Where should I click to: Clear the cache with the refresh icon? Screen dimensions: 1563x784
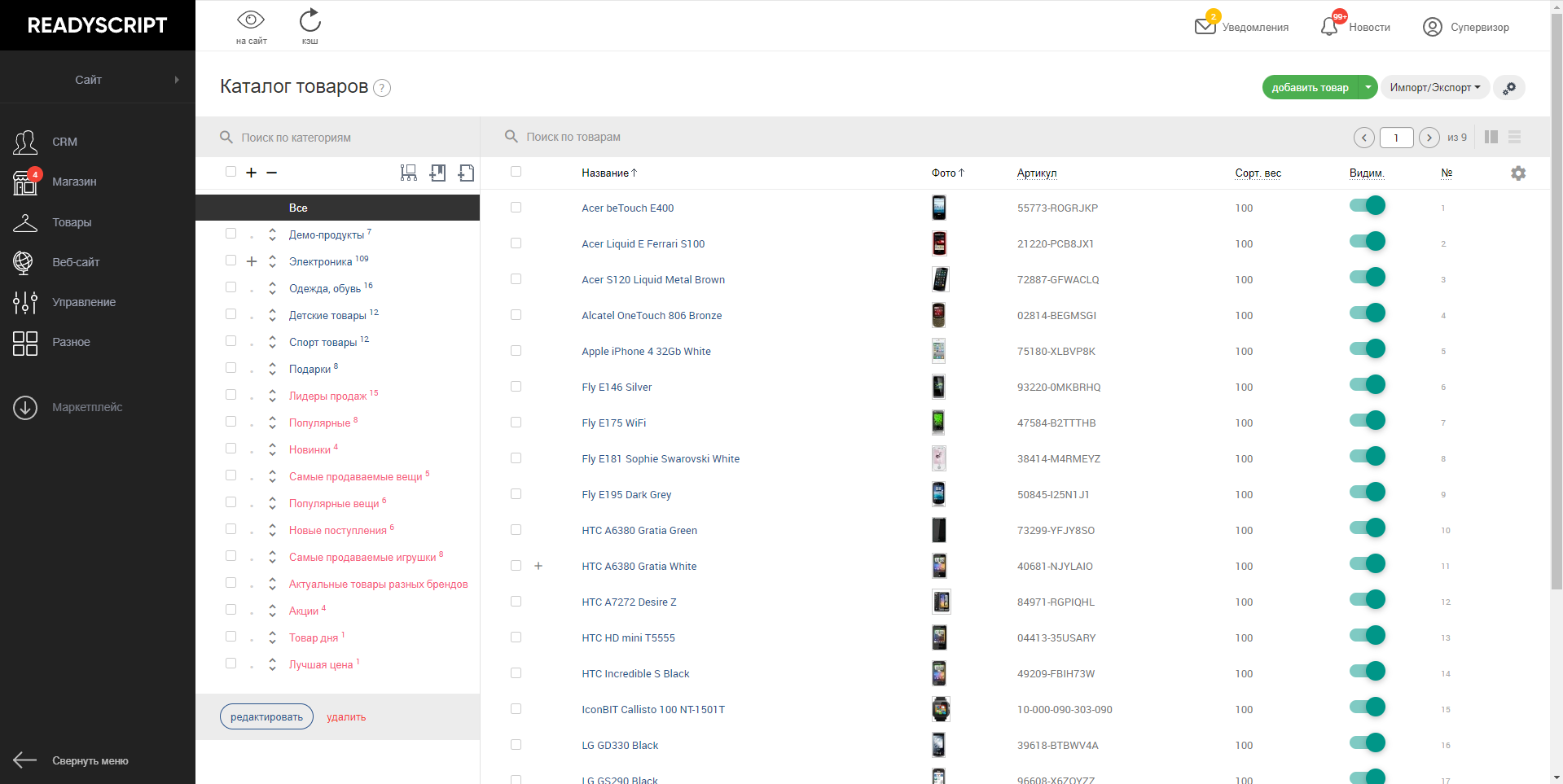[310, 20]
